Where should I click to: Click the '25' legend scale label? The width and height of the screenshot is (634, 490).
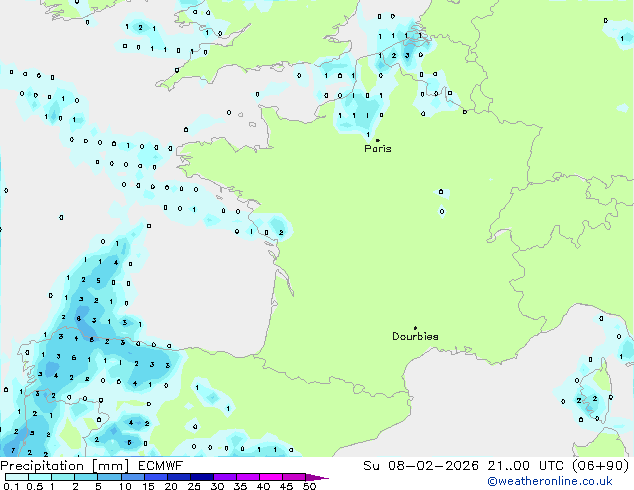click(x=194, y=486)
